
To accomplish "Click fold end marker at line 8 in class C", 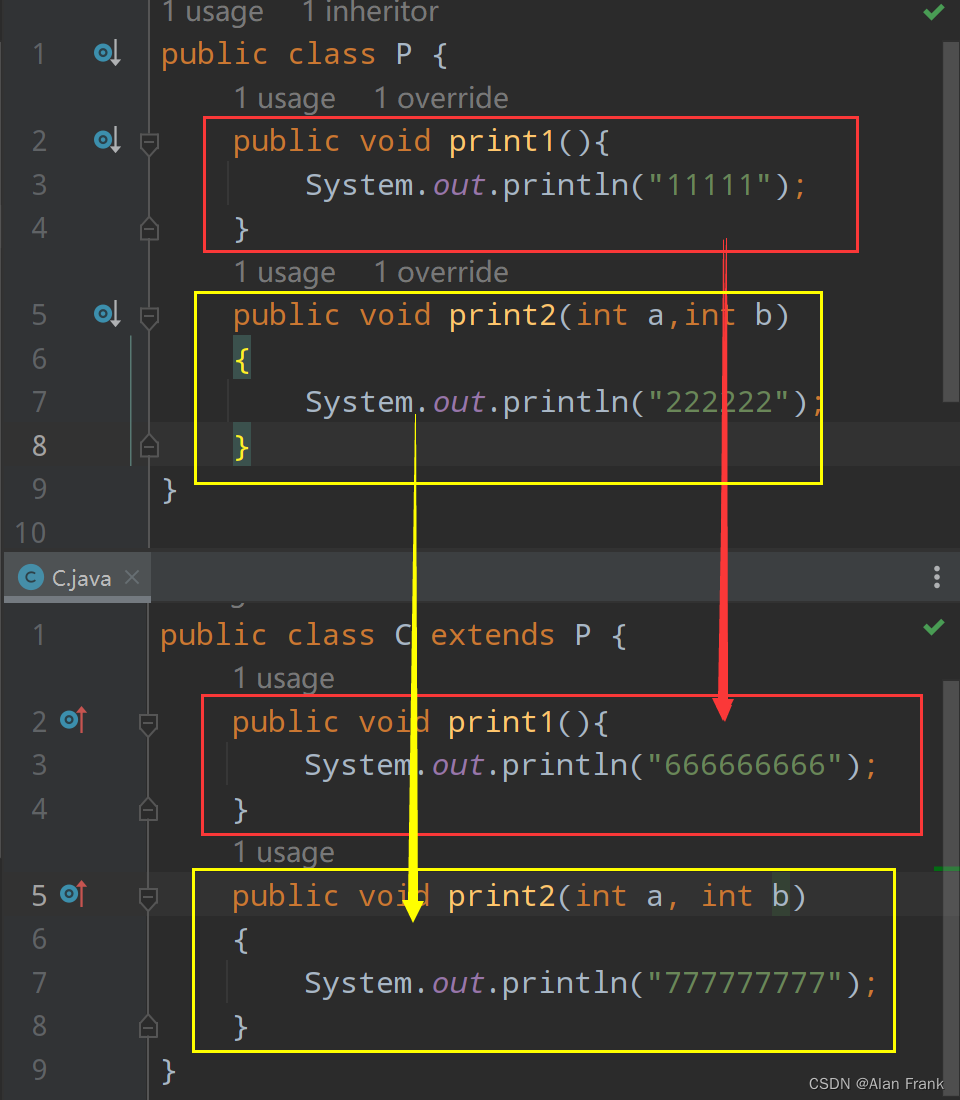I will (148, 1027).
